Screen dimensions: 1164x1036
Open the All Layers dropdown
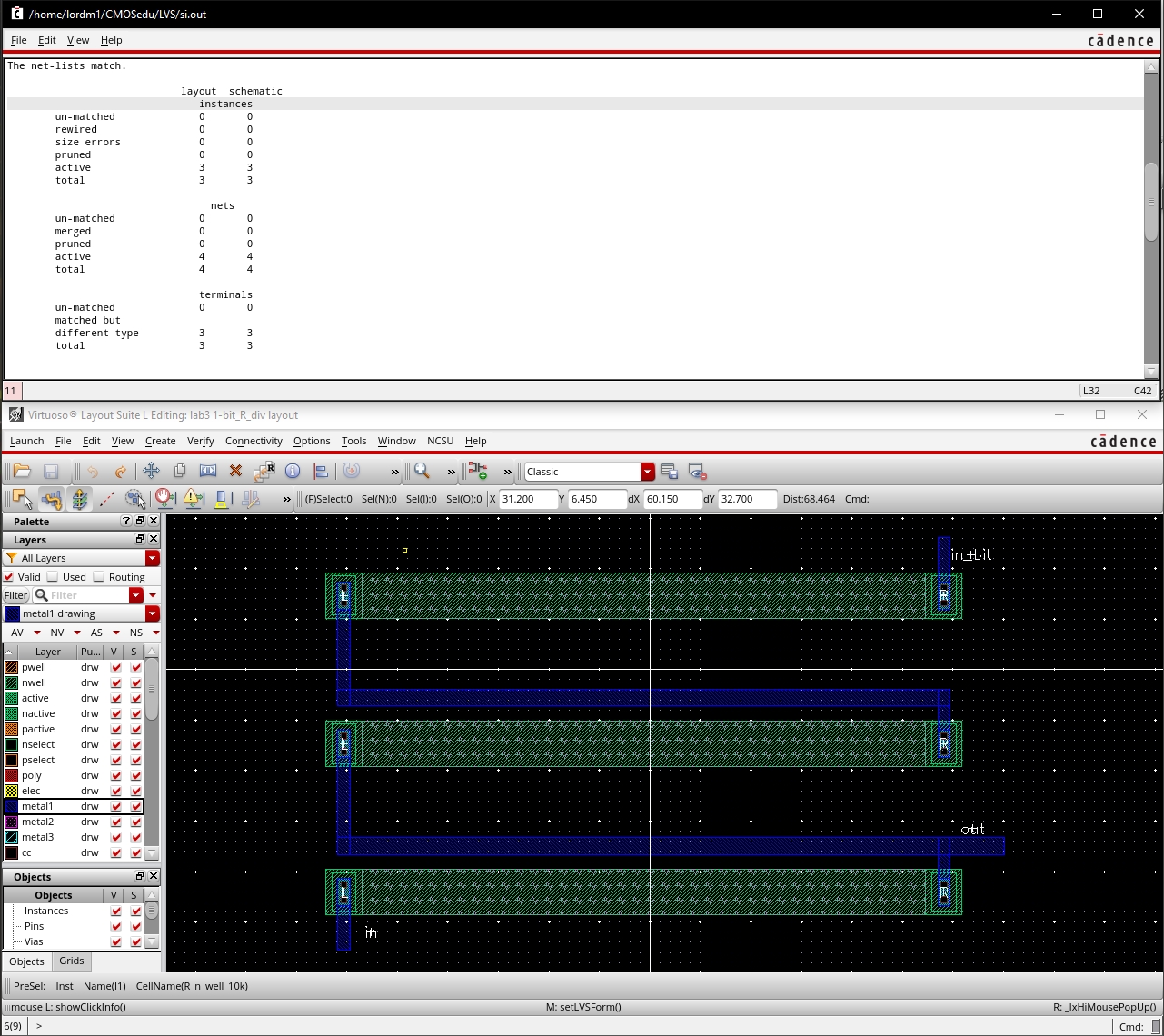point(152,558)
